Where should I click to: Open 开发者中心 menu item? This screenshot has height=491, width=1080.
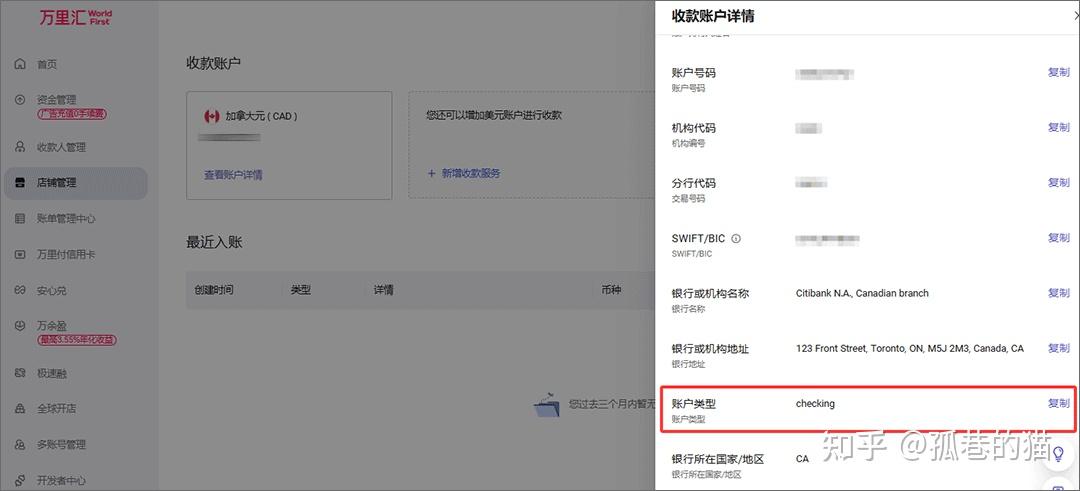pyautogui.click(x=61, y=479)
